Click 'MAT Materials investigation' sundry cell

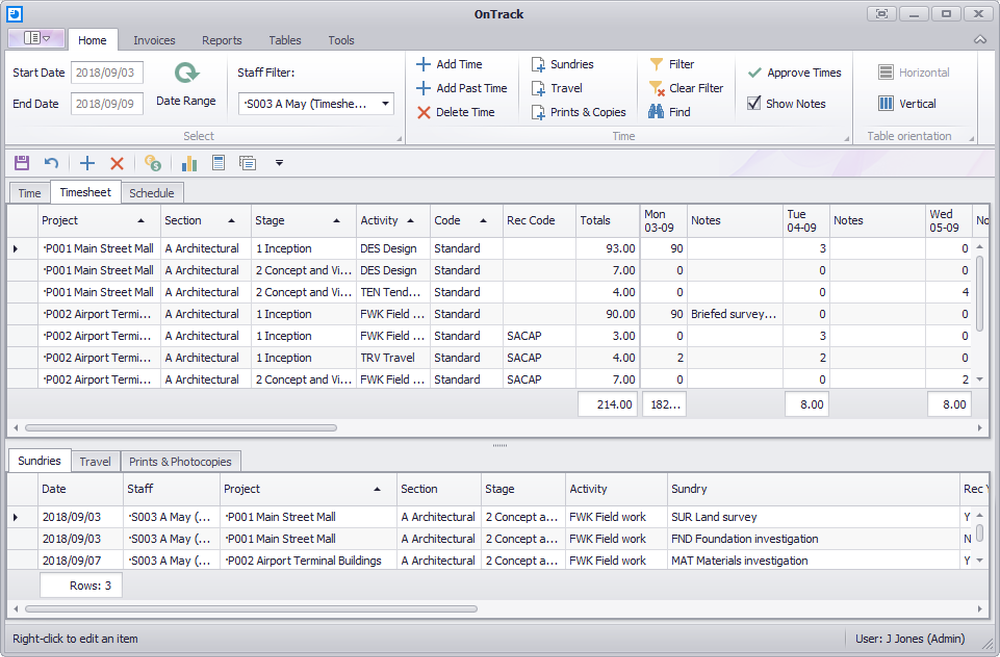point(813,561)
